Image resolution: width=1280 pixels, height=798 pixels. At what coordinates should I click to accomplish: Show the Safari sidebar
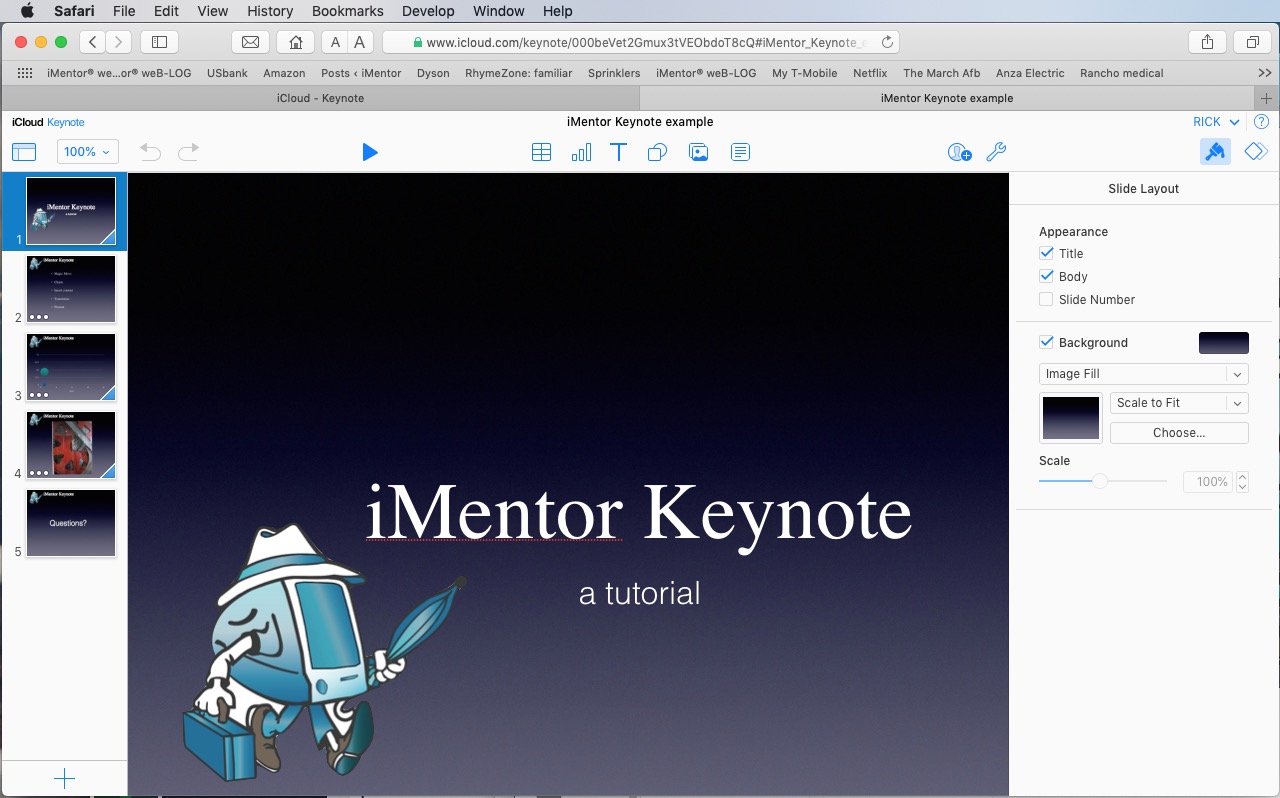(x=159, y=42)
